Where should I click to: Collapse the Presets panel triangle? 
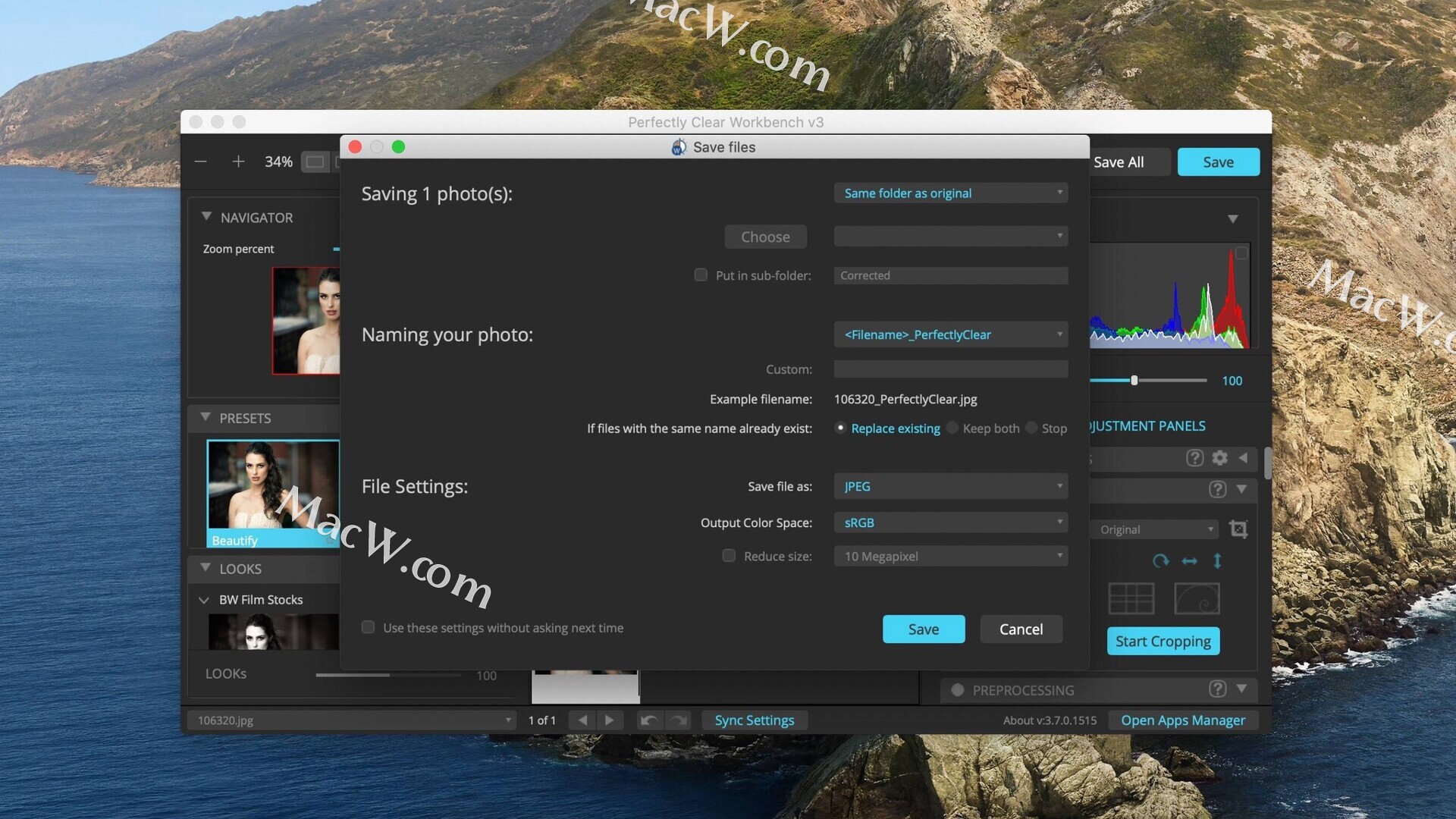point(206,417)
